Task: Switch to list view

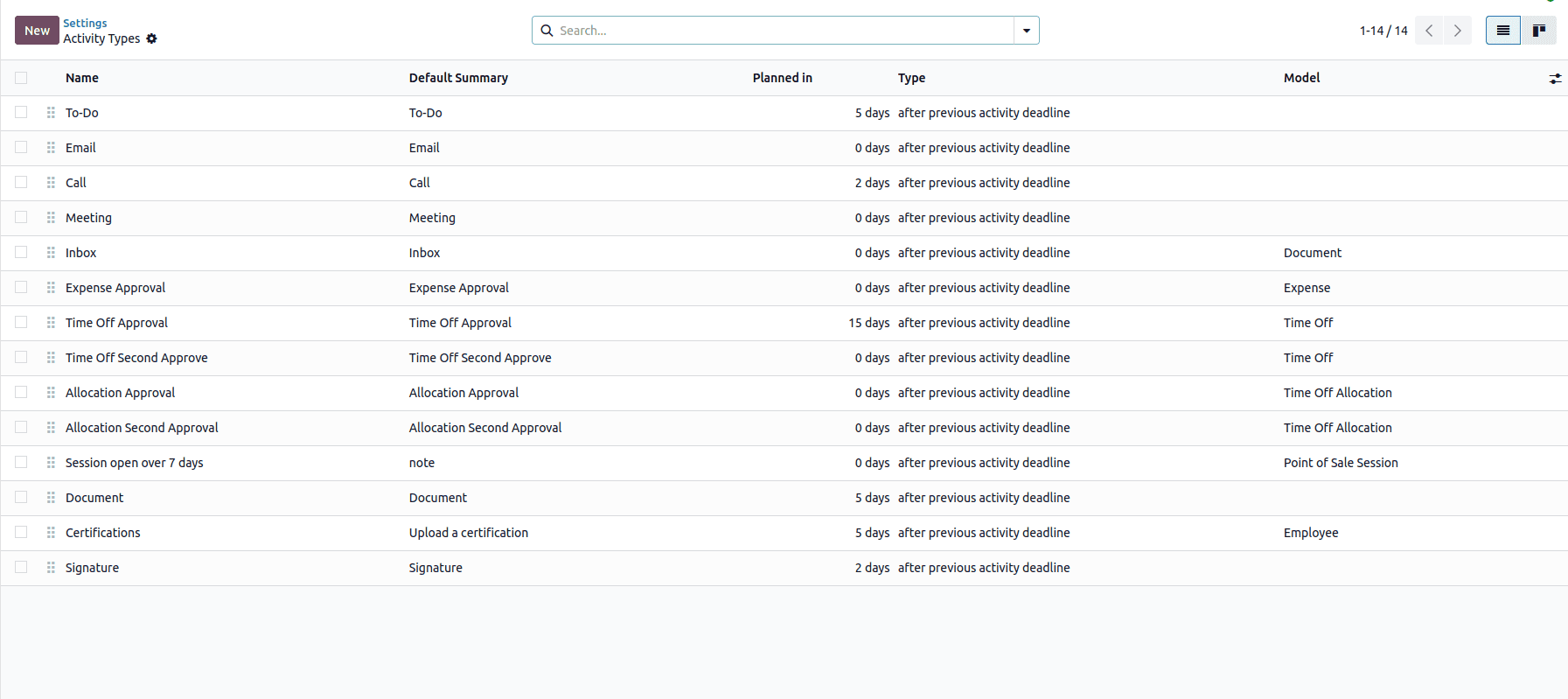Action: [1502, 31]
